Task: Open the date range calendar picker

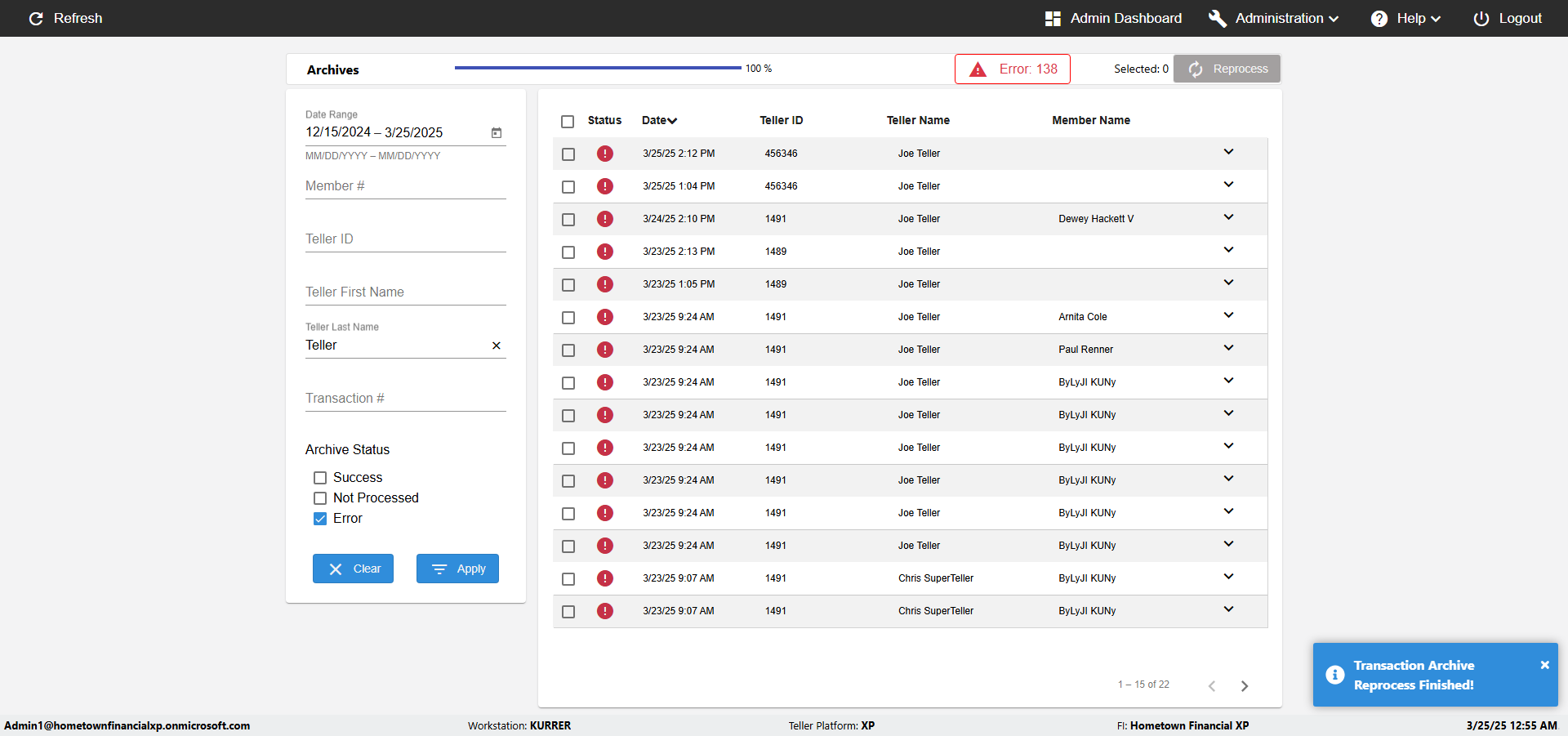Action: click(497, 132)
